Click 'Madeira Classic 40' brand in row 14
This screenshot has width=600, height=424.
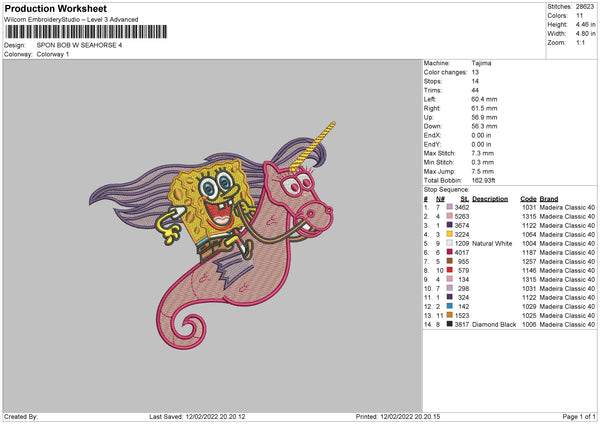pos(567,325)
